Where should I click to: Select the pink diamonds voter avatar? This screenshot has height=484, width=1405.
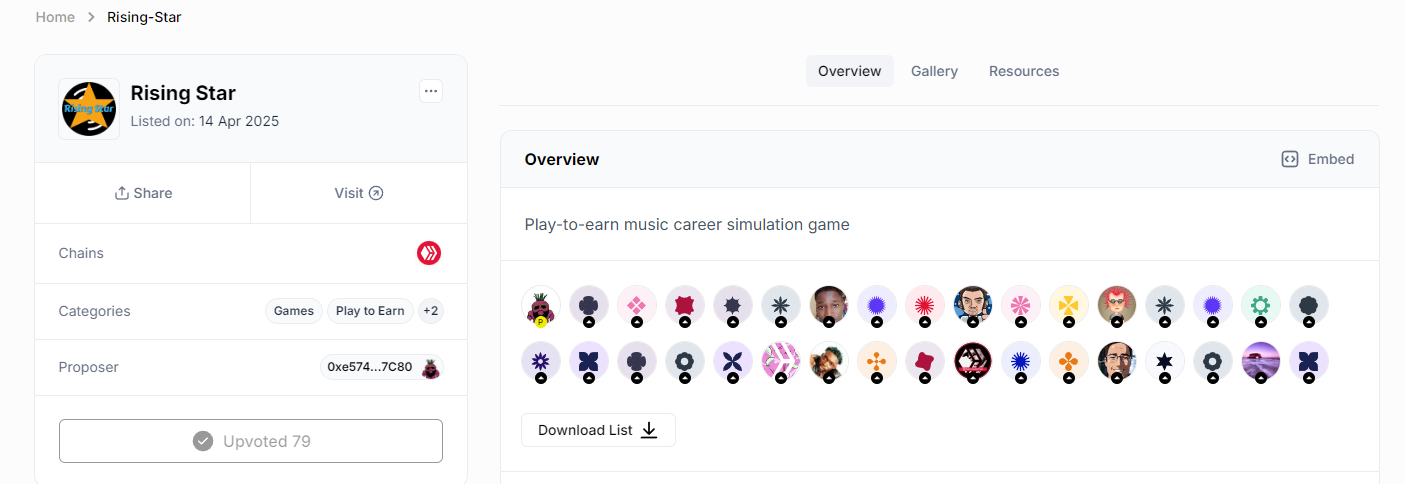click(637, 305)
